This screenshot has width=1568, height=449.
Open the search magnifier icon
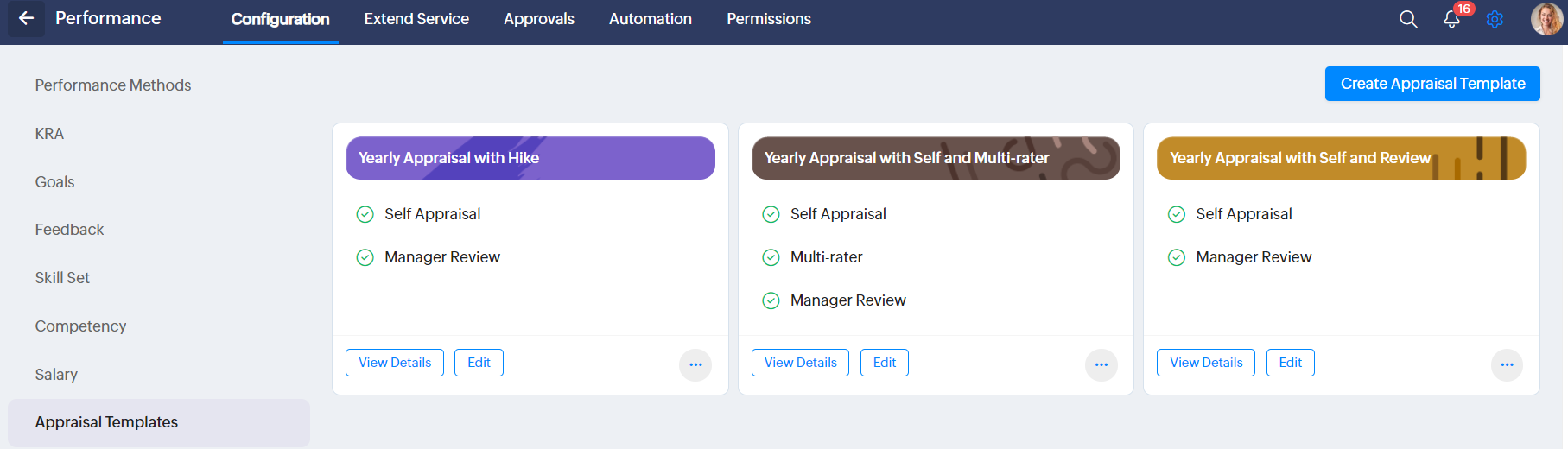1408,19
